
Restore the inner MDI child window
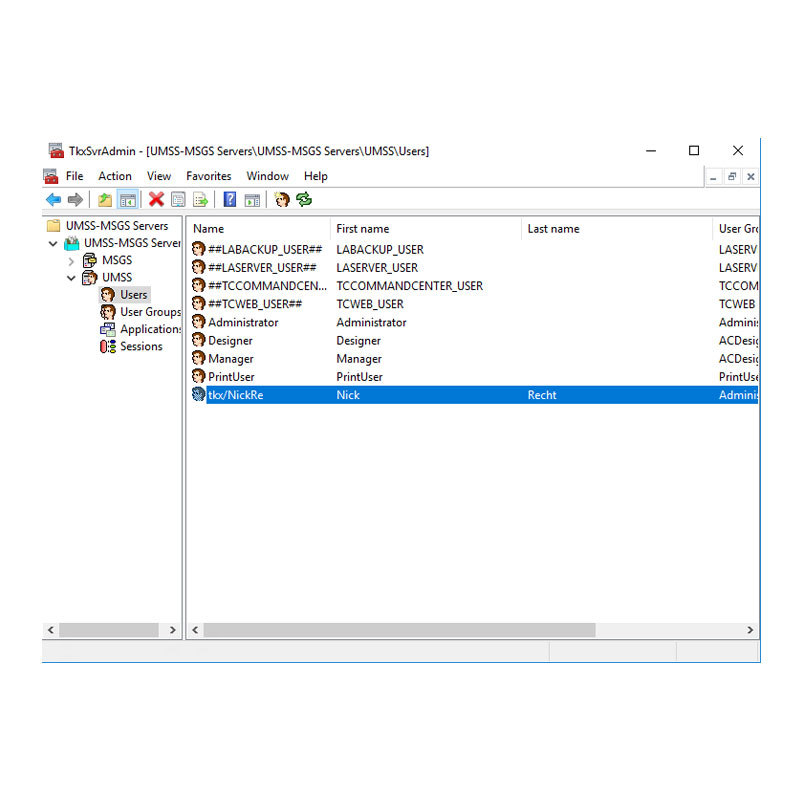(732, 177)
